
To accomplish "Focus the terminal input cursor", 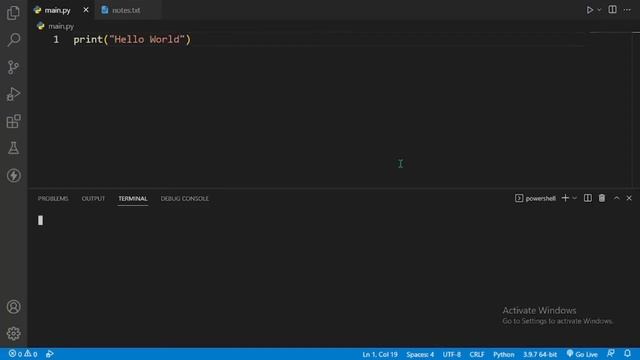I will click(x=40, y=220).
